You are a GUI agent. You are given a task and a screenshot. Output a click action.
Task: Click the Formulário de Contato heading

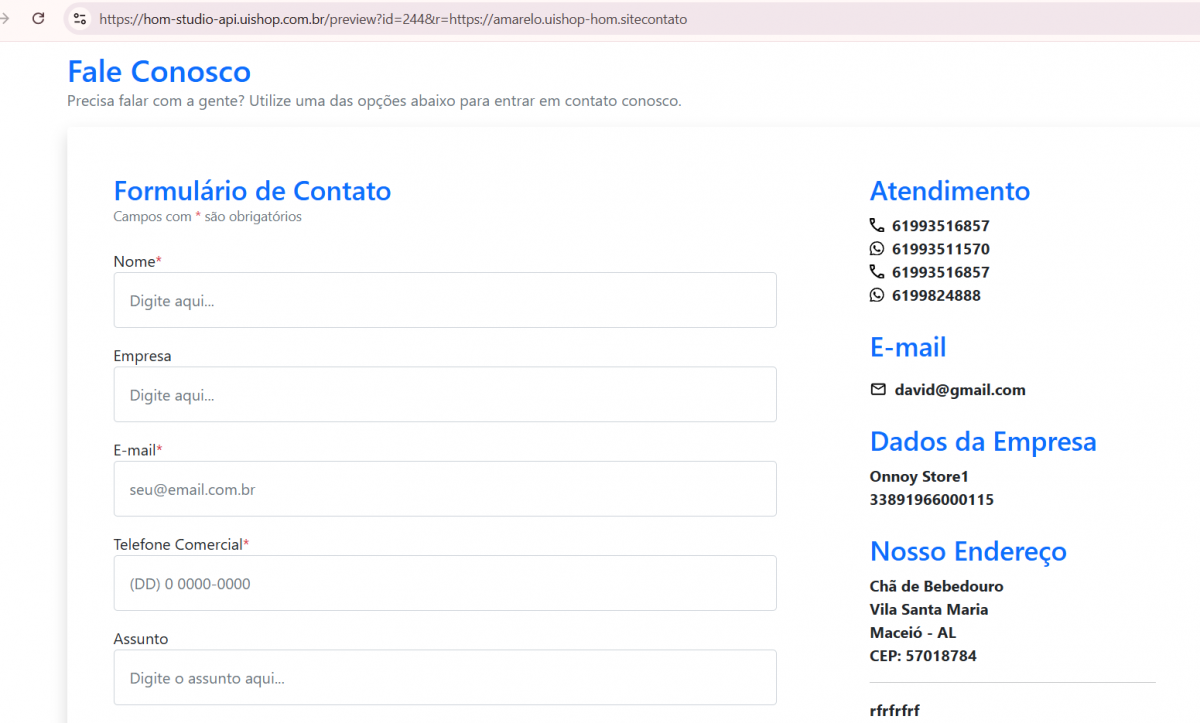[x=252, y=191]
